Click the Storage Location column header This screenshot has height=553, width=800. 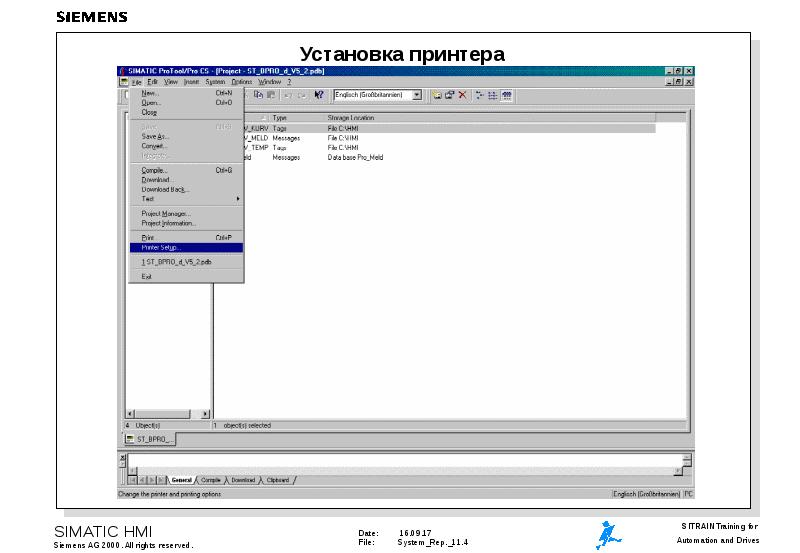[351, 118]
